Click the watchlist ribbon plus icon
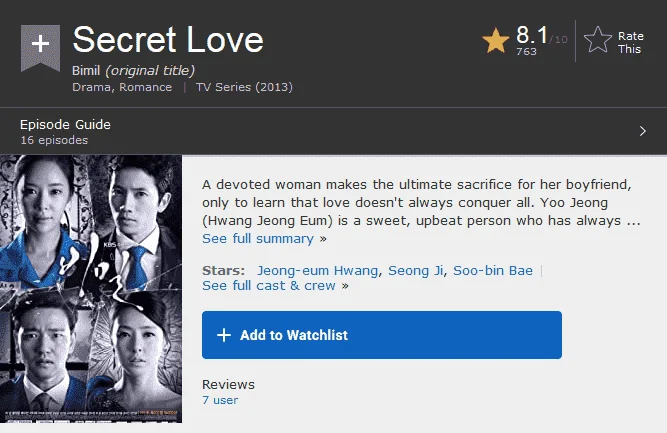The height and width of the screenshot is (433, 667). point(40,47)
